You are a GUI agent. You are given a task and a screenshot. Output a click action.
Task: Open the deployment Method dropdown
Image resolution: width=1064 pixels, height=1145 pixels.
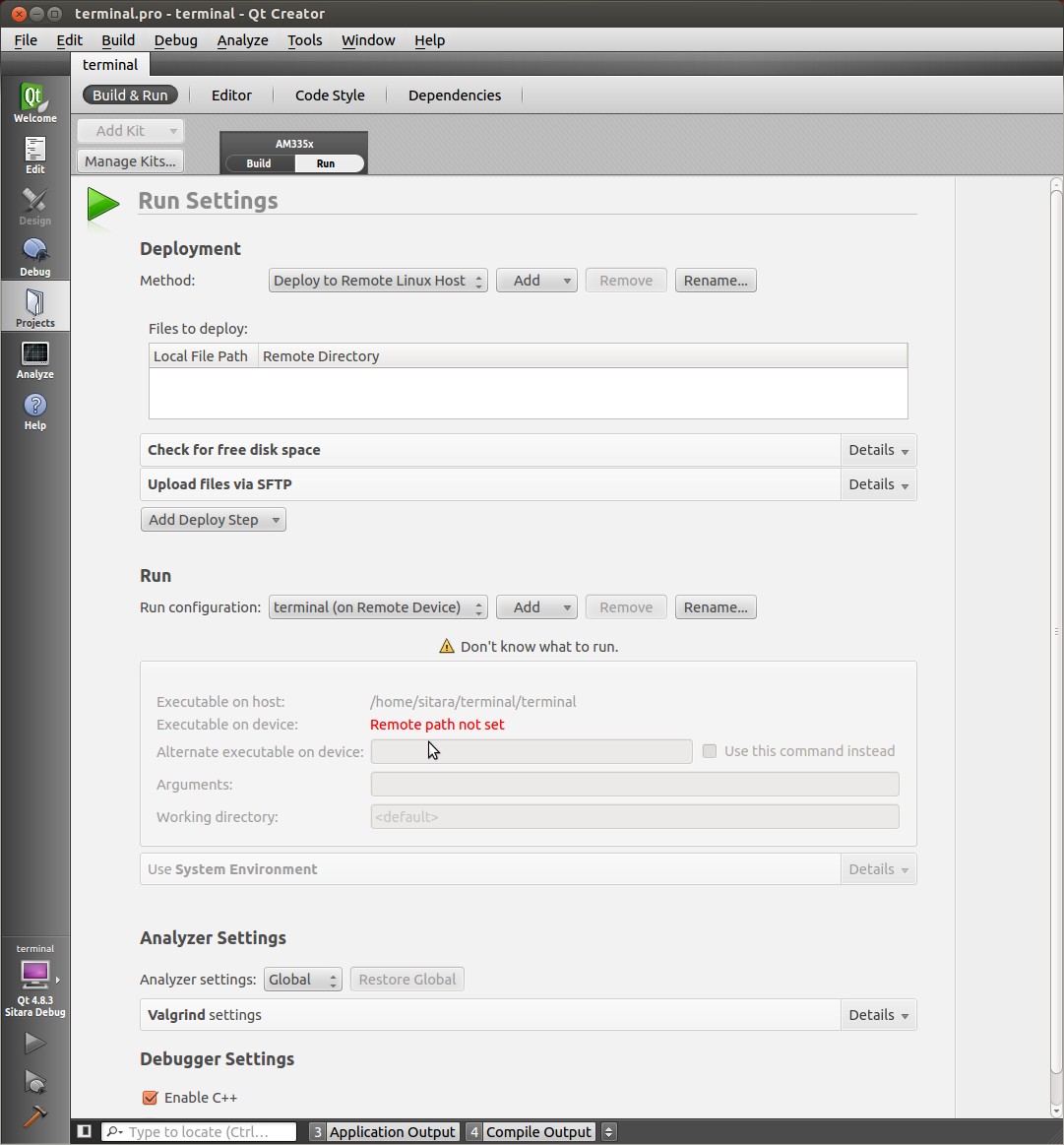pos(378,281)
